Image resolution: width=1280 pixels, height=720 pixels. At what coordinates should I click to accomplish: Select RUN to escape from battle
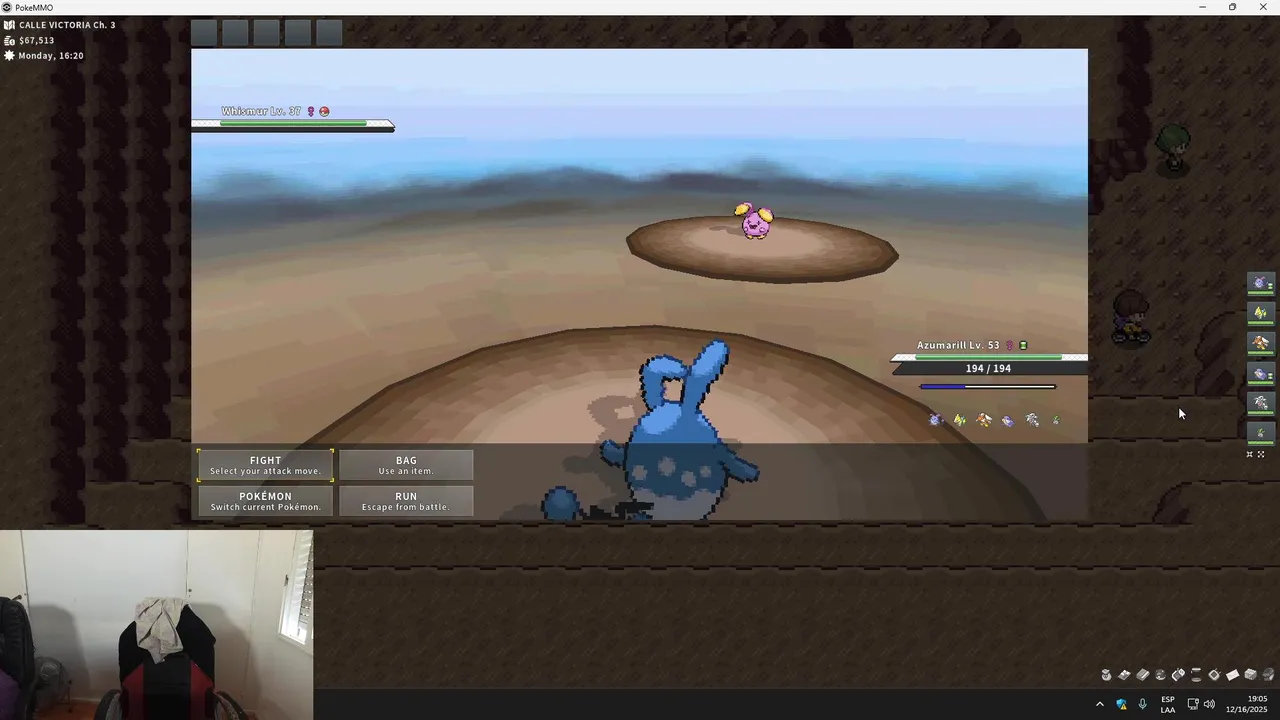406,501
